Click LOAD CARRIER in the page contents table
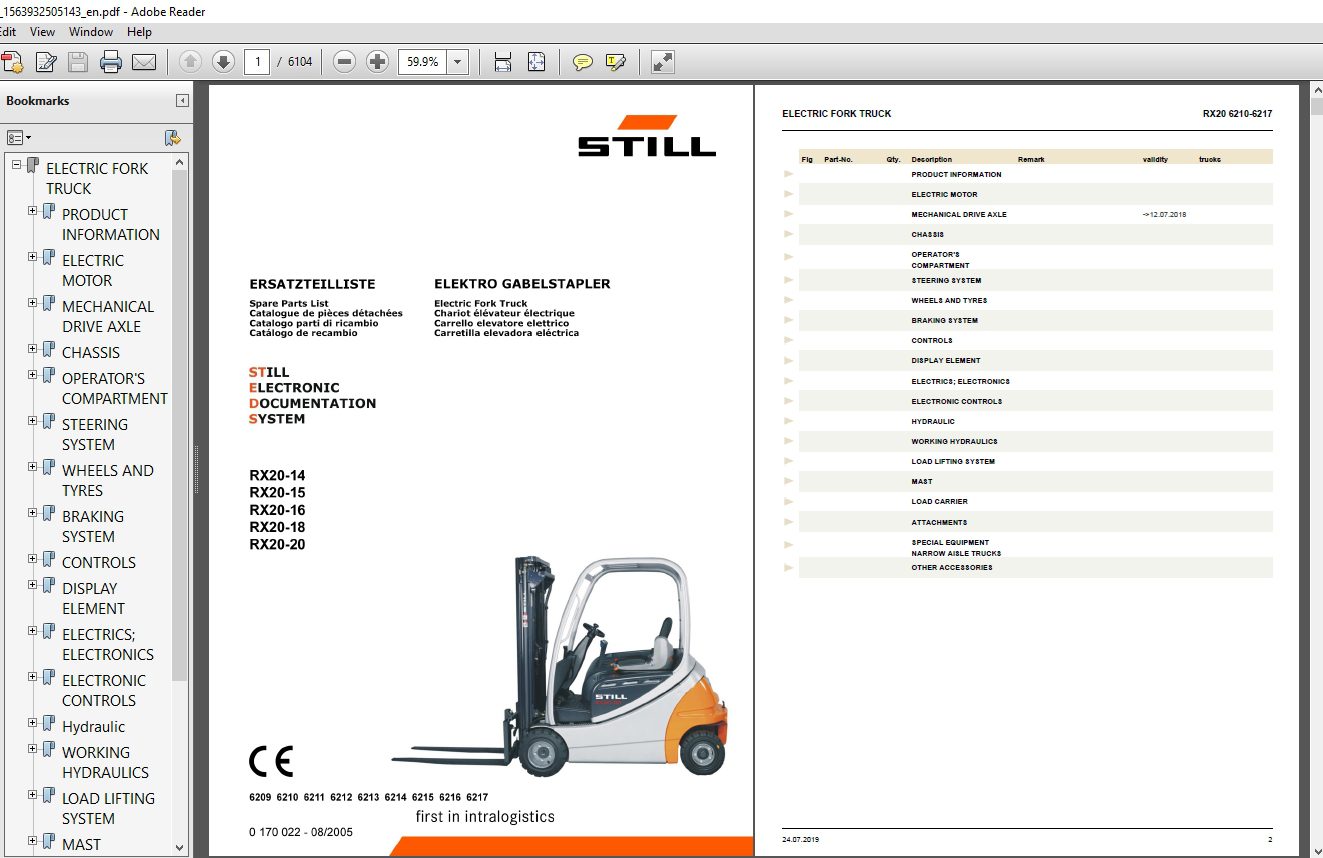Viewport: 1323px width, 858px height. tap(939, 502)
